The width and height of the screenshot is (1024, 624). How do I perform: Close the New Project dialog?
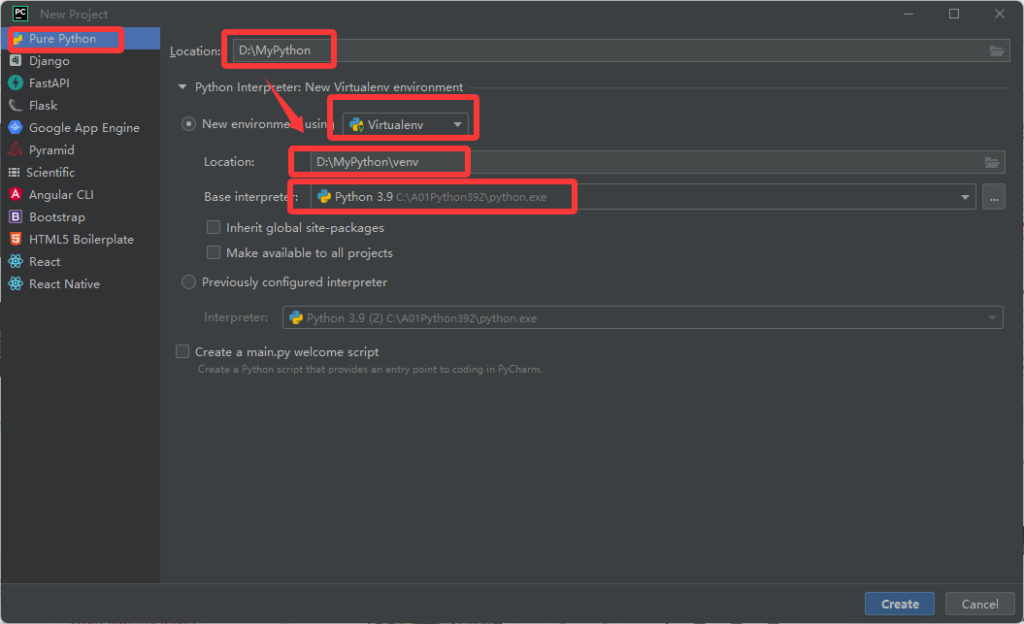[x=999, y=14]
